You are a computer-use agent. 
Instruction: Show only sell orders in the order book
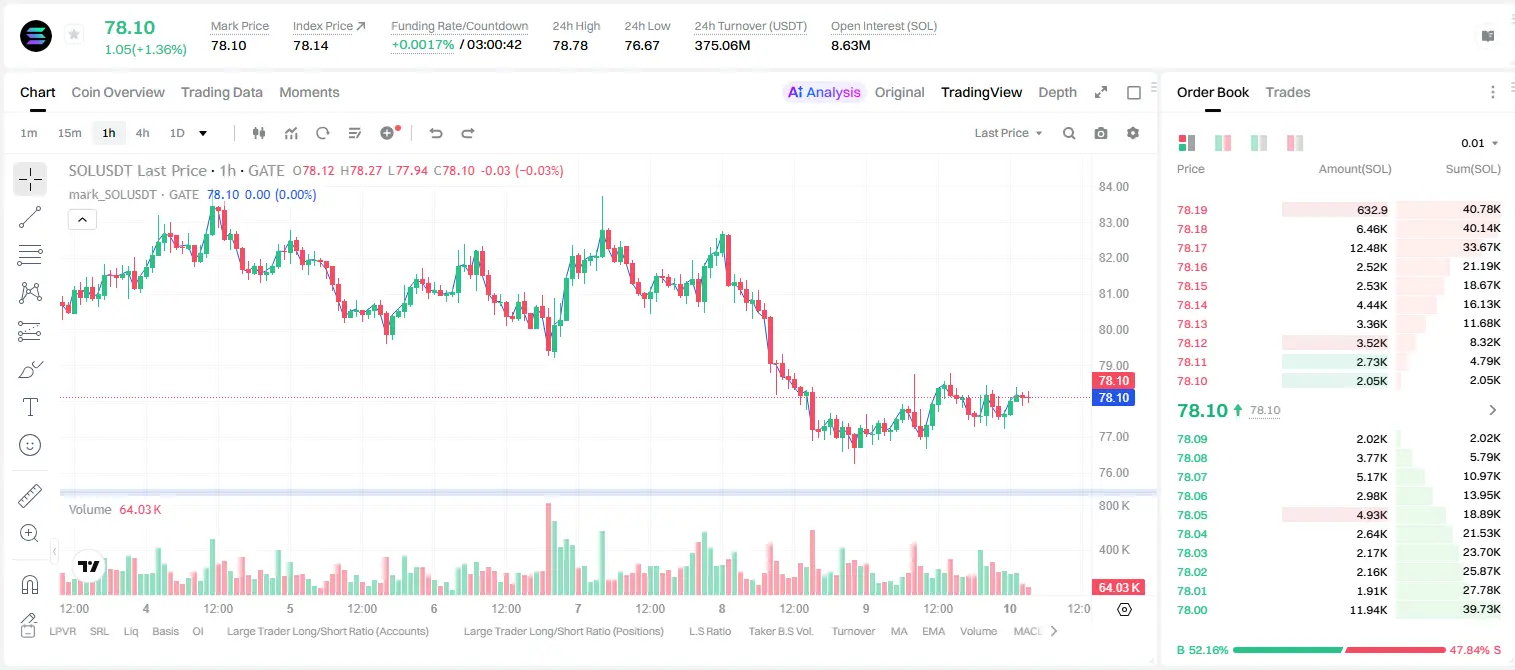(1295, 143)
